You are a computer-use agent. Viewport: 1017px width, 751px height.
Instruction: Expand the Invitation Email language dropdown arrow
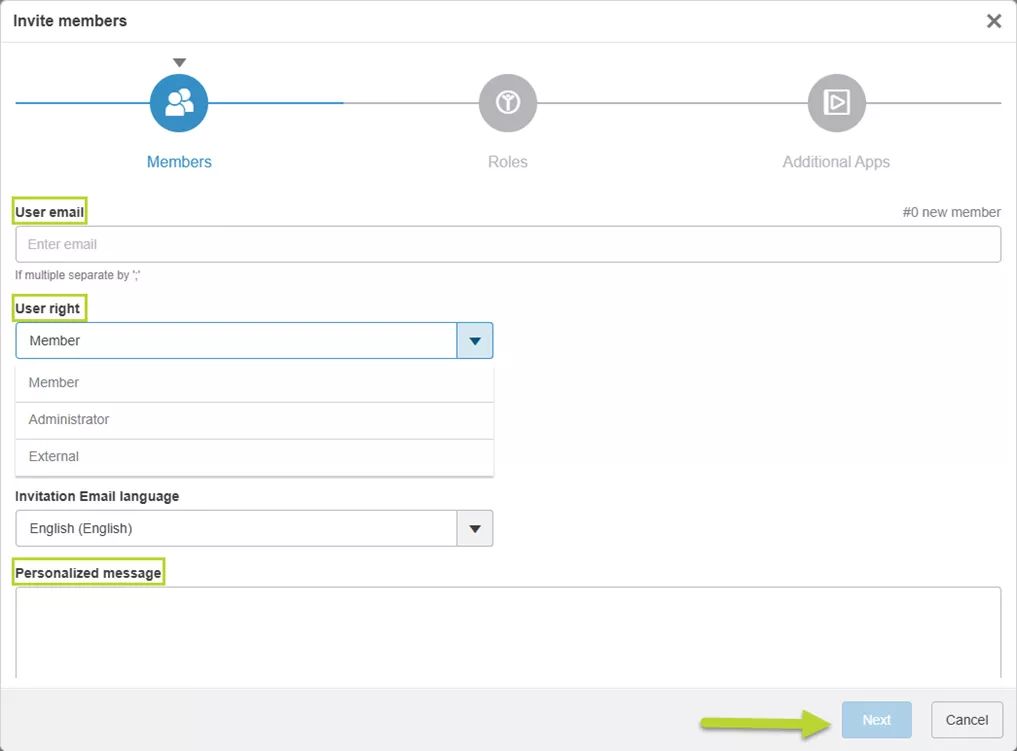coord(475,529)
